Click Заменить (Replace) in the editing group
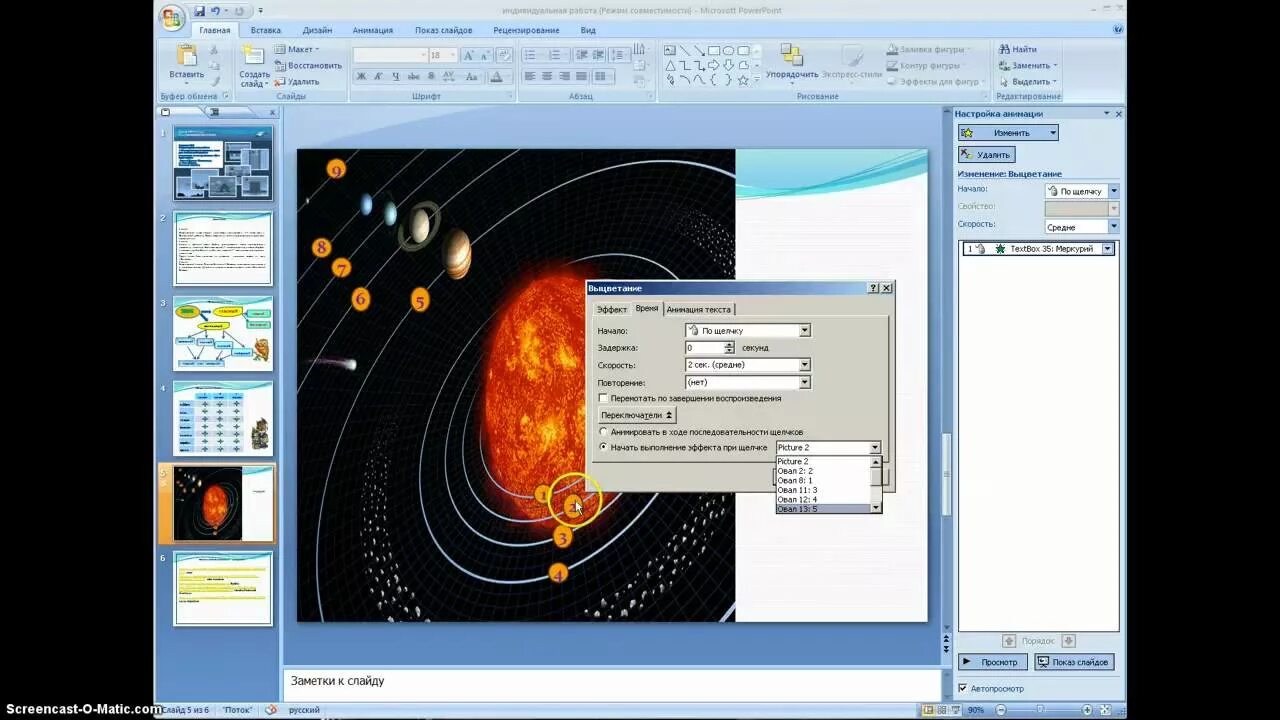Screen dimensions: 1280x720 point(1026,65)
